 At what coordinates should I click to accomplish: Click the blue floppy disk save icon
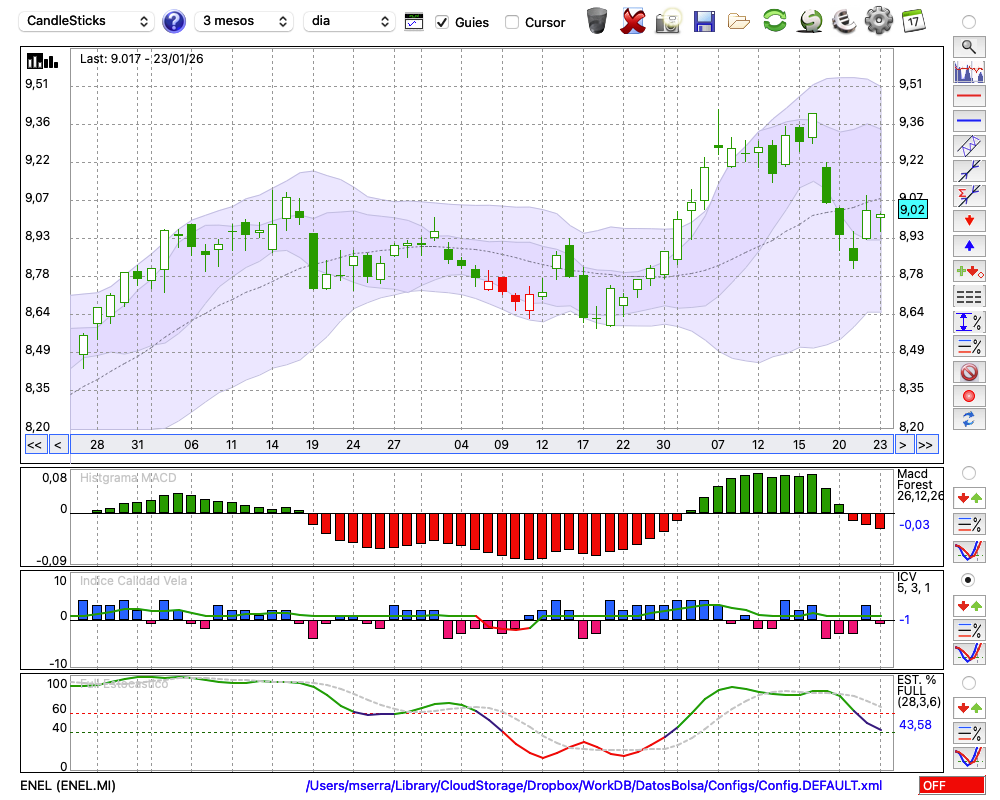(704, 21)
